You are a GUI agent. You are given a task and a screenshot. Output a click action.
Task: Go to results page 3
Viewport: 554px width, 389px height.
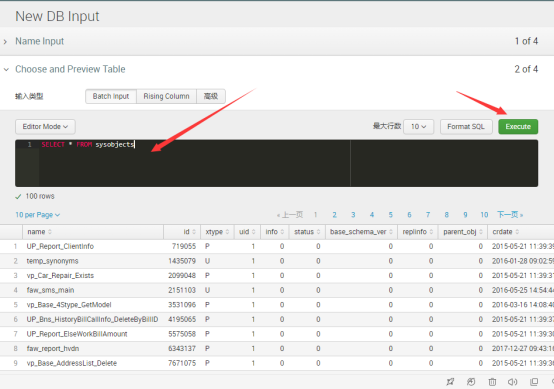pos(353,215)
